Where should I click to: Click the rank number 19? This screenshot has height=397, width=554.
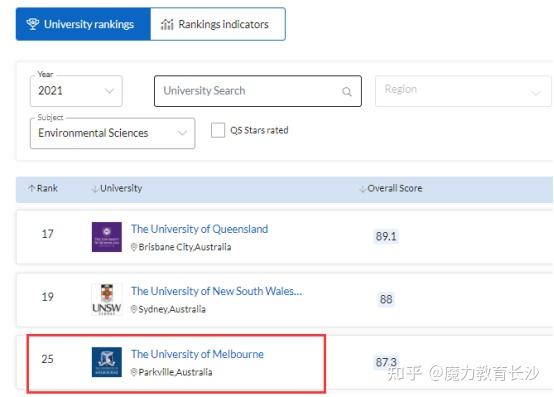[48, 297]
